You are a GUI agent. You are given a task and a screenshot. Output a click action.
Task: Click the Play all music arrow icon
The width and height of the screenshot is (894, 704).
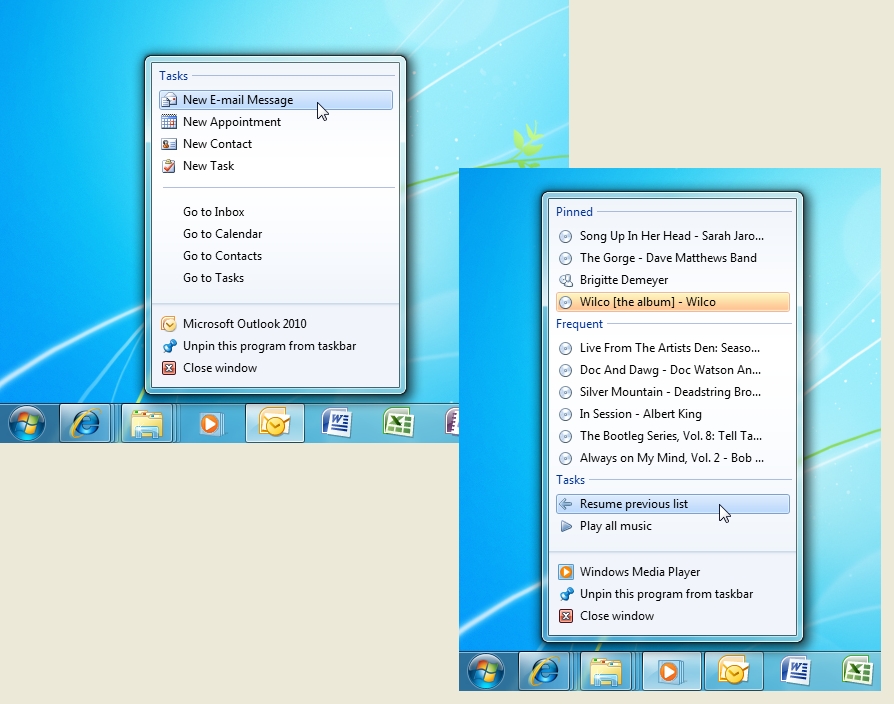566,526
